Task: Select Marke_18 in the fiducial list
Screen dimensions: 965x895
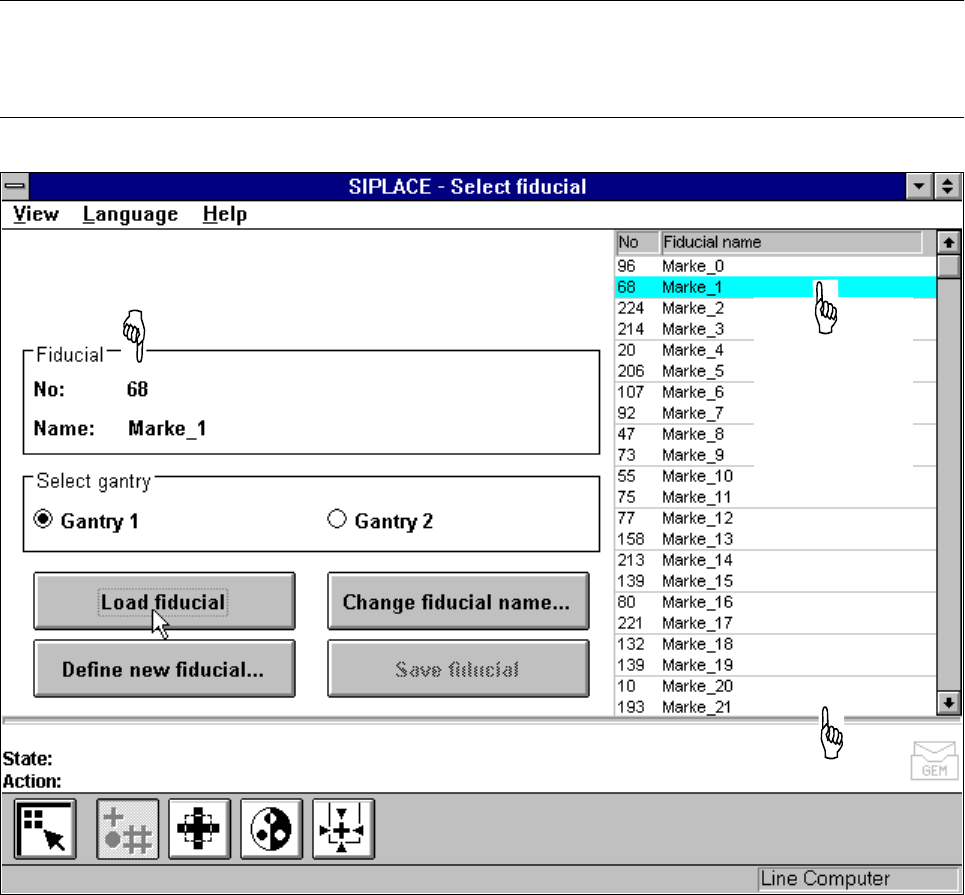Action: pyautogui.click(x=775, y=644)
